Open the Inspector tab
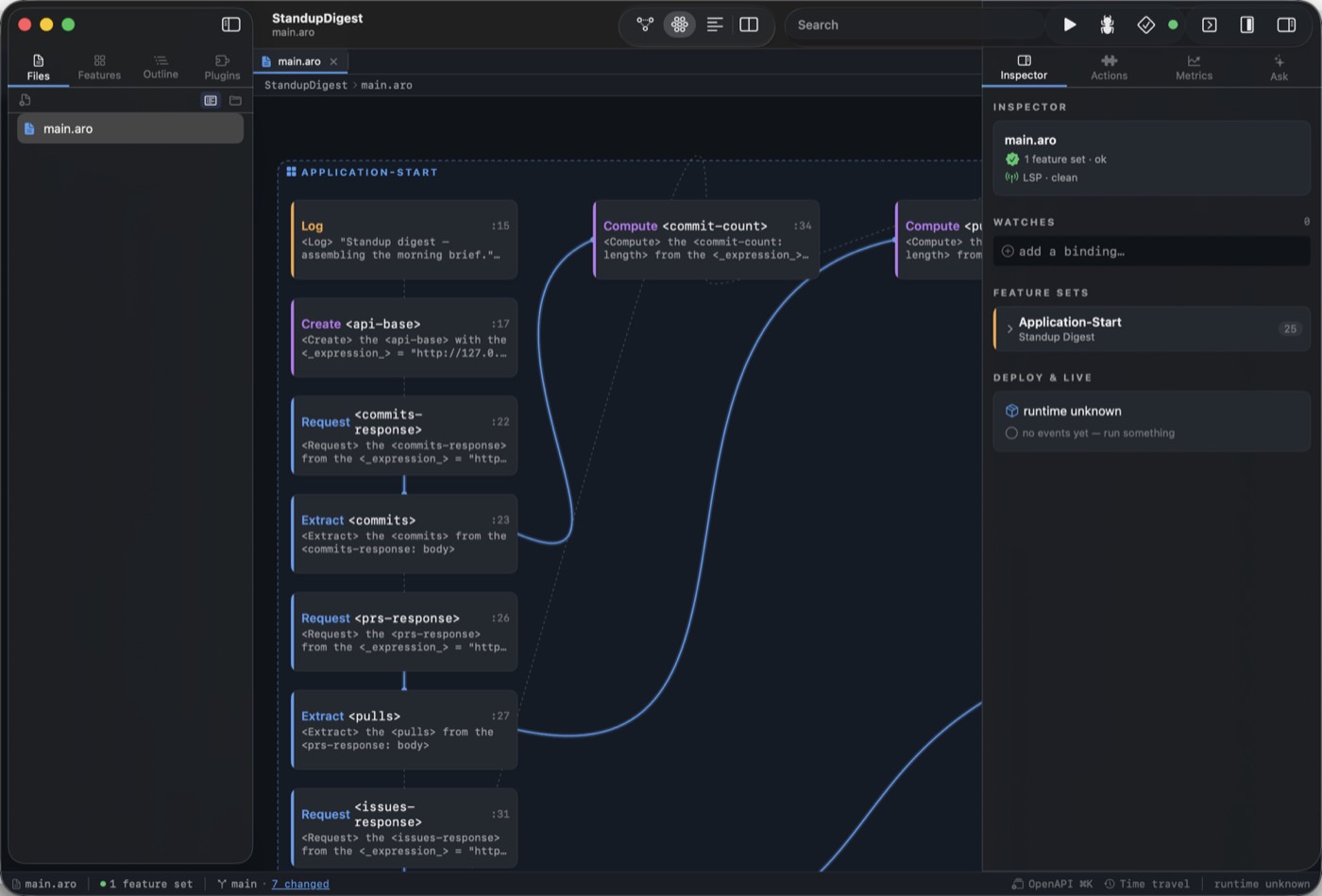 pos(1024,67)
